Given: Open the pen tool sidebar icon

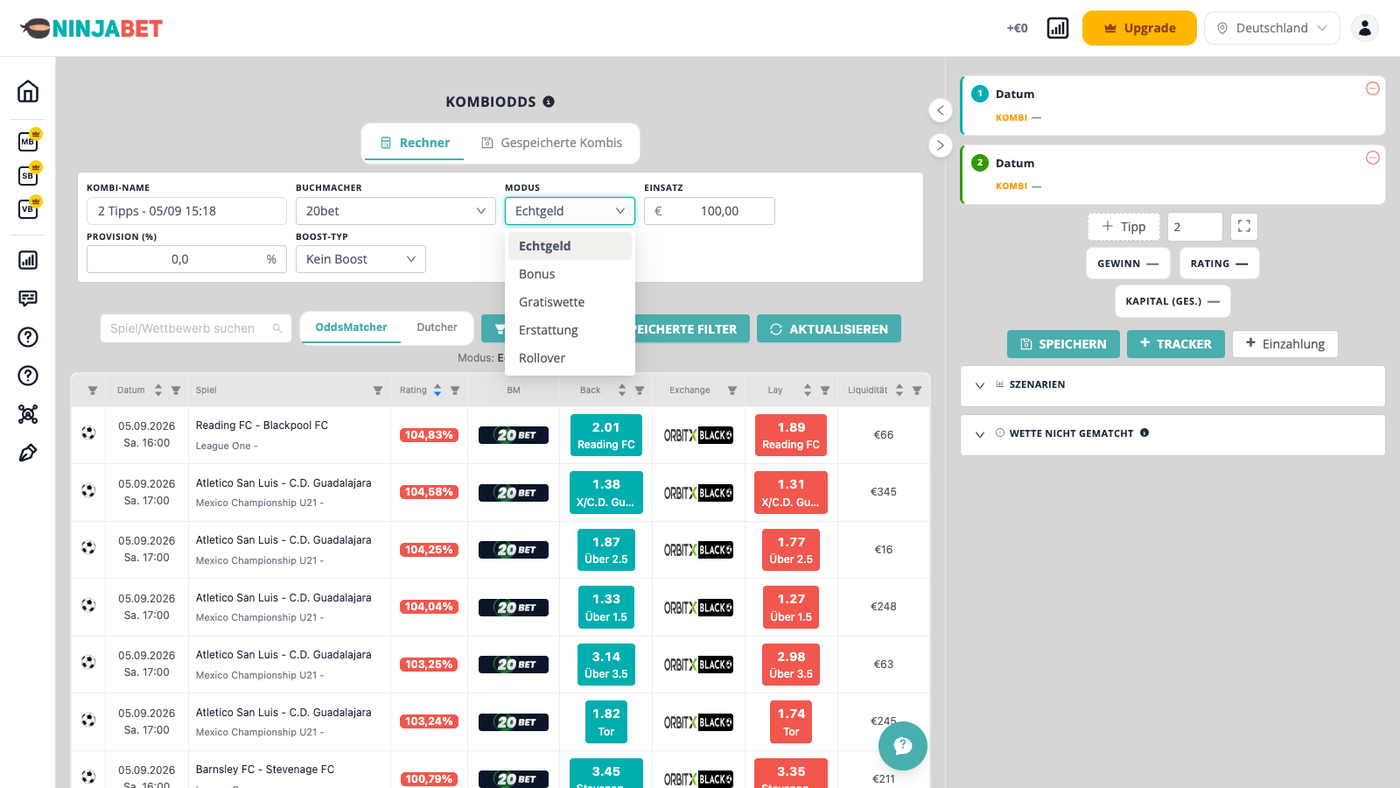Looking at the screenshot, I should pyautogui.click(x=28, y=453).
